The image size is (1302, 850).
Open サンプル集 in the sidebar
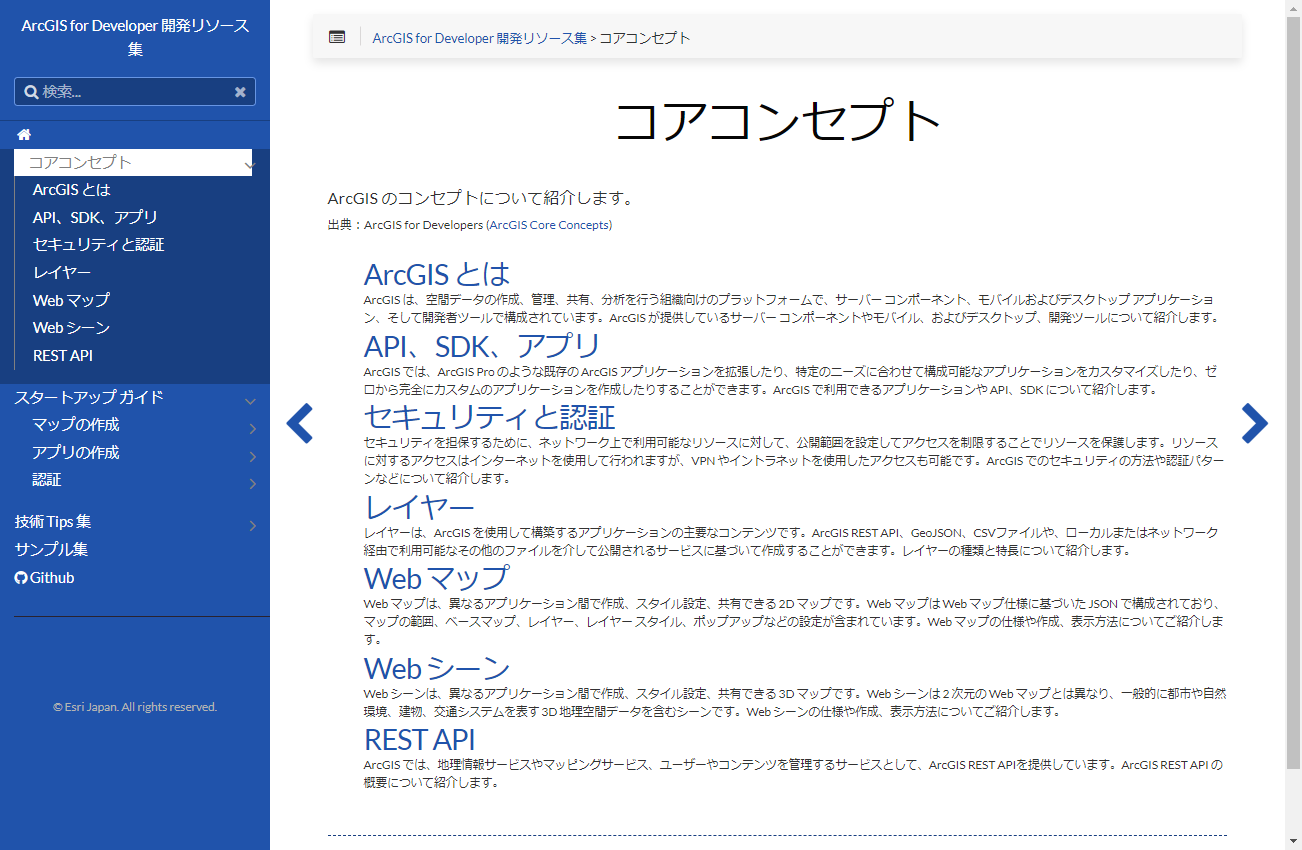click(x=51, y=549)
